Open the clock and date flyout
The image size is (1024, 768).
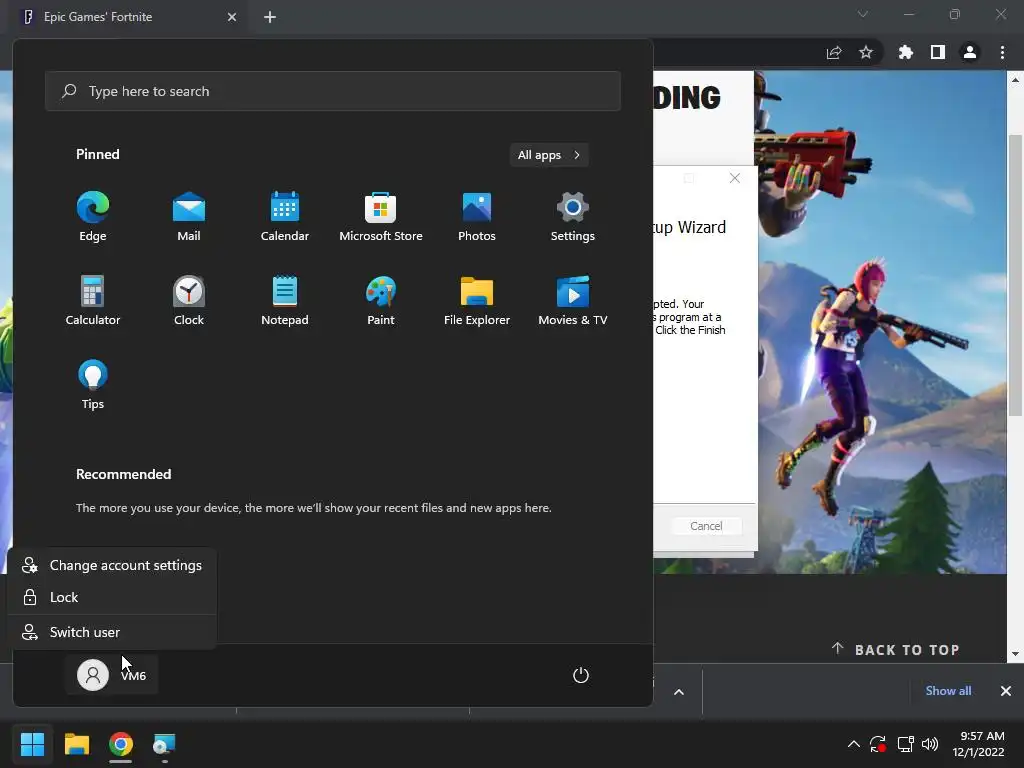[x=979, y=744]
